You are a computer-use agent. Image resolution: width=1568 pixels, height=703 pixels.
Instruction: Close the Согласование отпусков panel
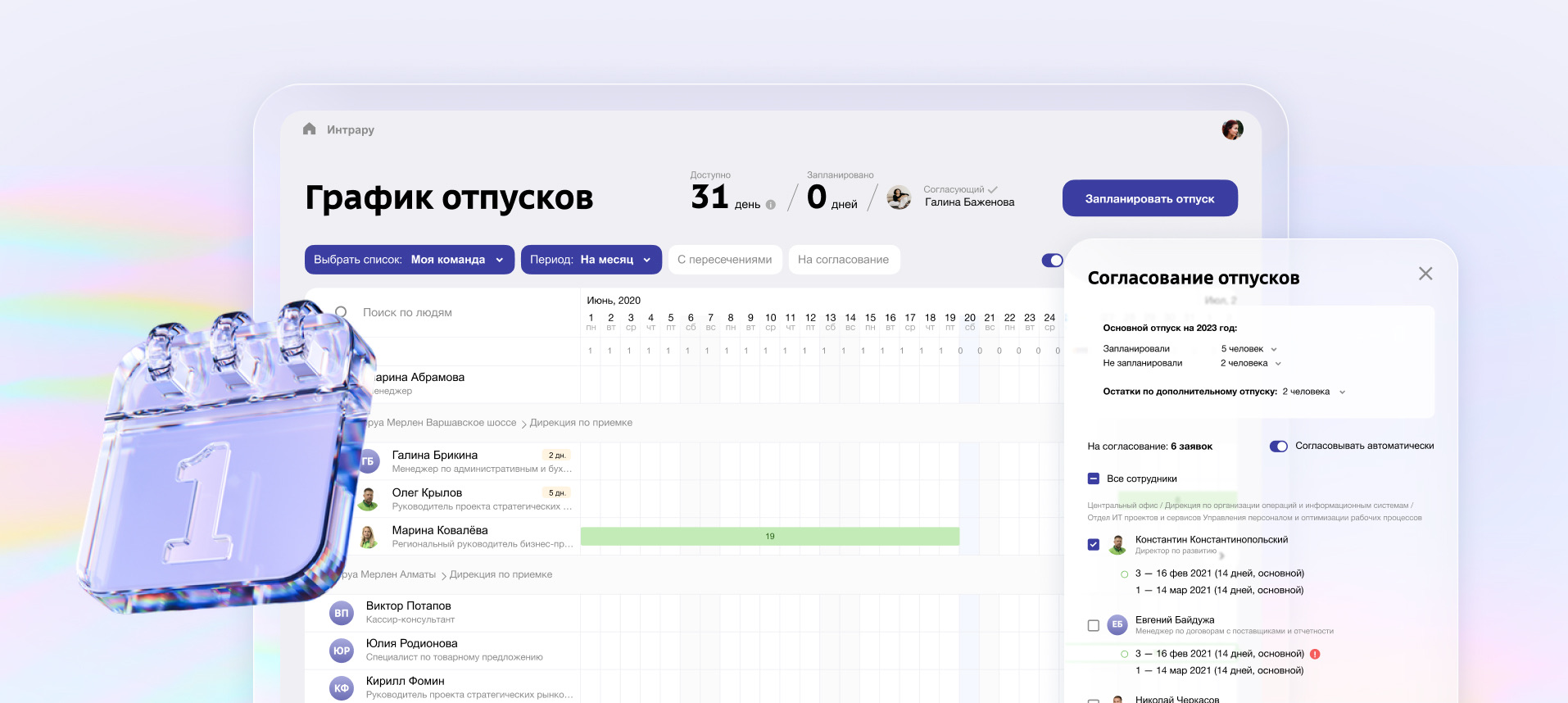coord(1425,274)
